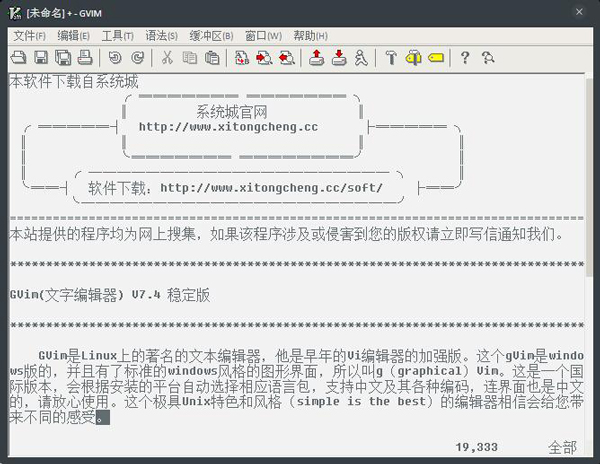
Task: Click the Find Help icon
Action: click(488, 58)
